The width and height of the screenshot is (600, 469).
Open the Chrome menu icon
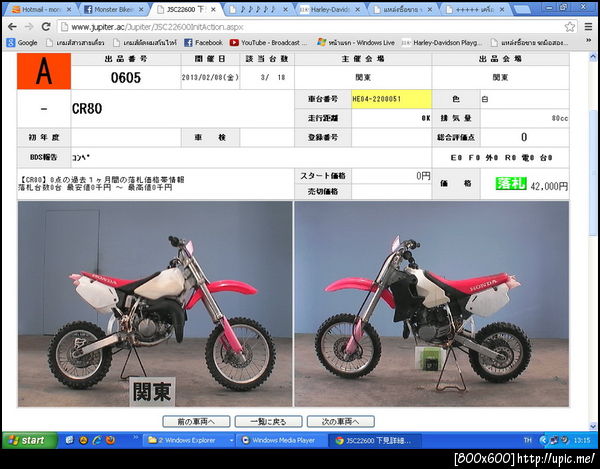click(588, 27)
